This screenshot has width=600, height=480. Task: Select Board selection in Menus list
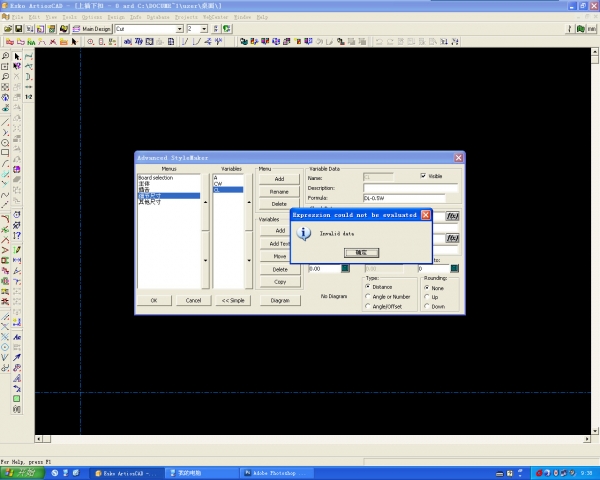[x=155, y=178]
